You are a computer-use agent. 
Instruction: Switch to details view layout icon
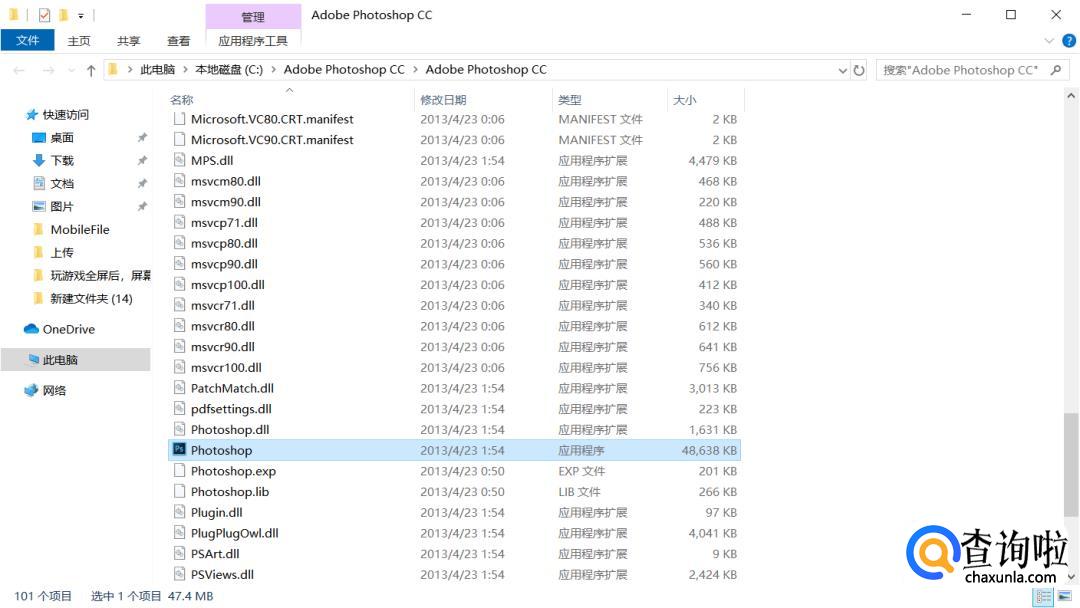coord(1044,596)
